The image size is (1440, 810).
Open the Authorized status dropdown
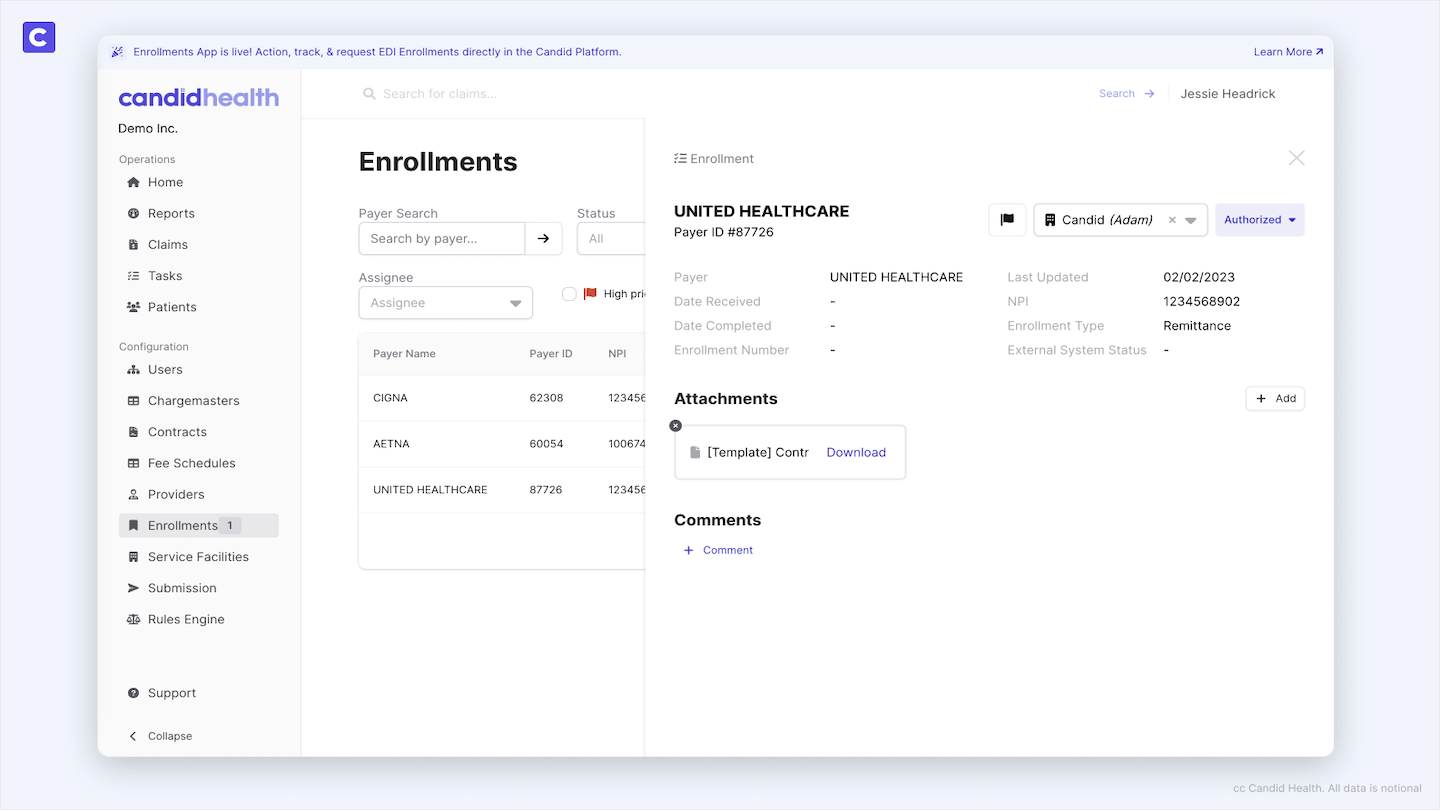[1259, 220]
